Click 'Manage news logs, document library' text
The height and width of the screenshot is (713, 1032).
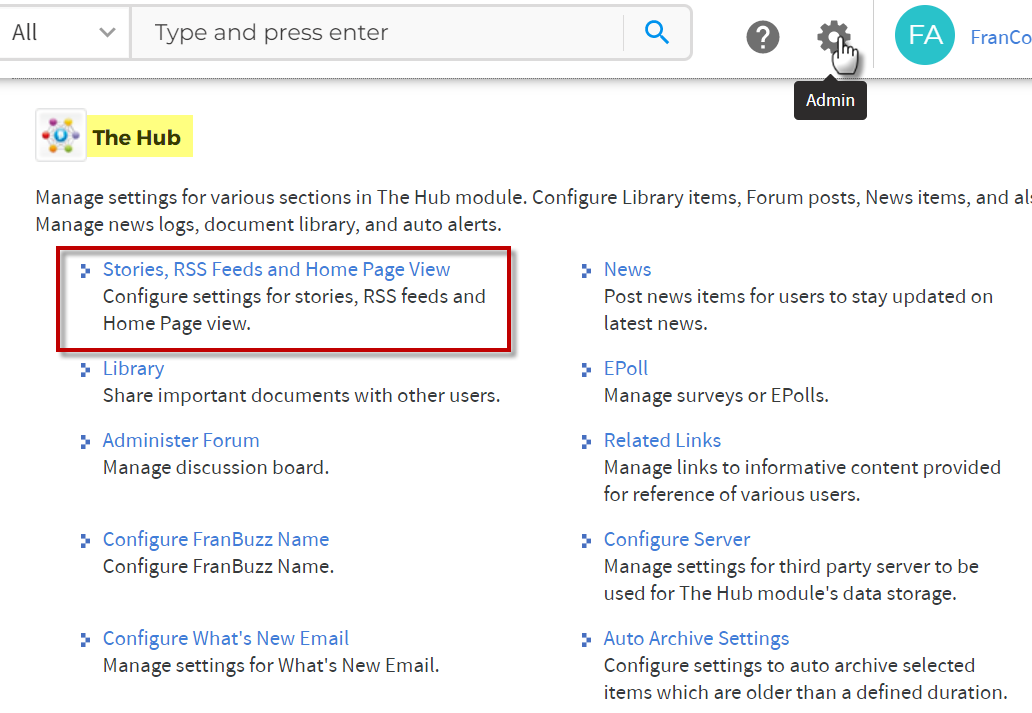[x=269, y=224]
